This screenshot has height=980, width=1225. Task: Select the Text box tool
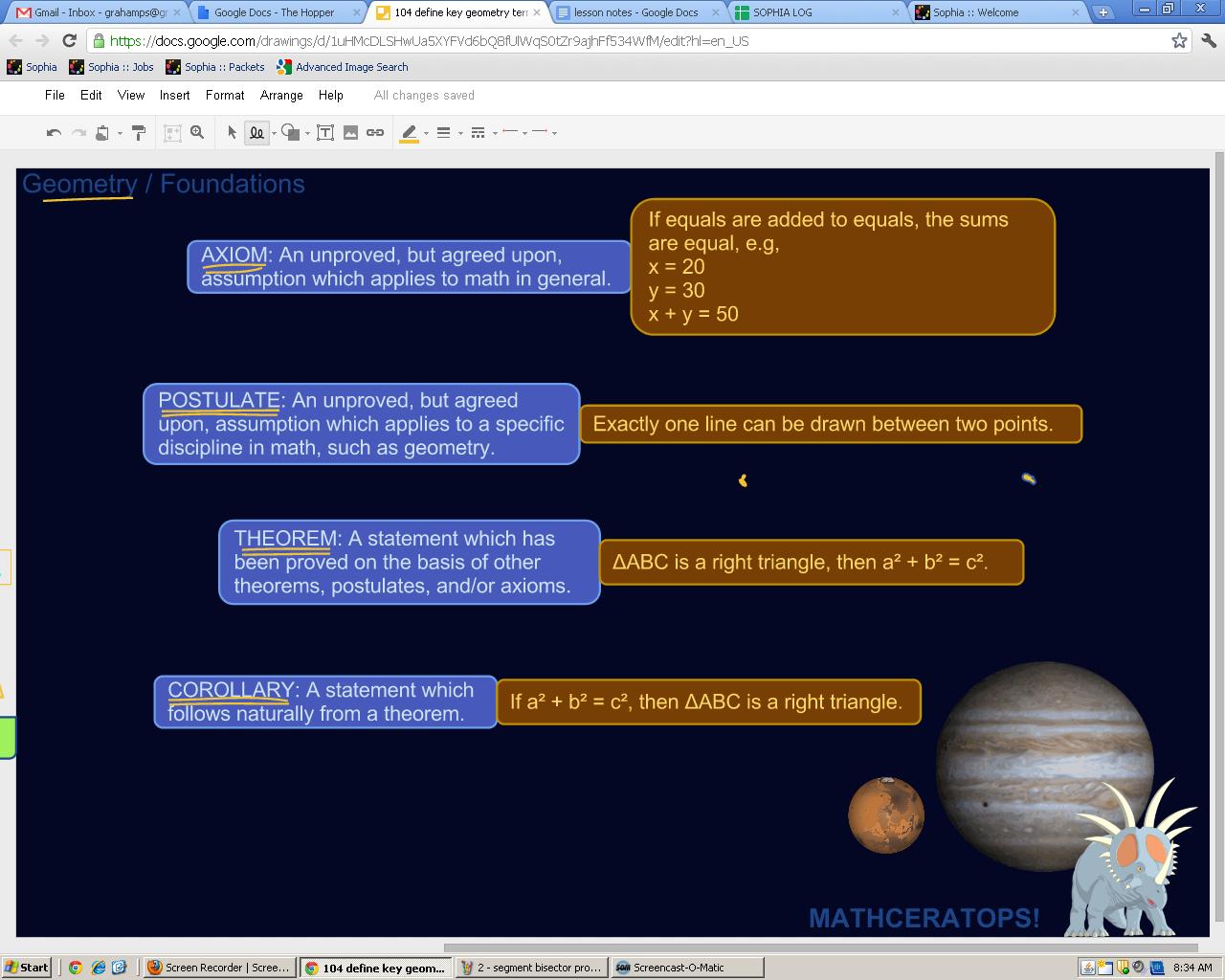[325, 133]
